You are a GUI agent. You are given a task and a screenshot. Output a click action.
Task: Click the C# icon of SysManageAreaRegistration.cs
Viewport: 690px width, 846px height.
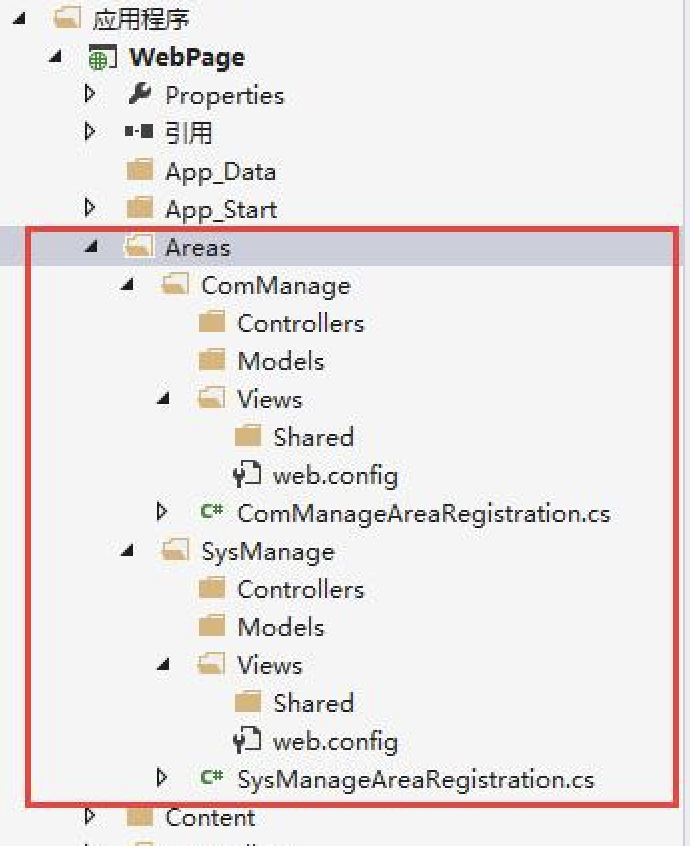212,779
